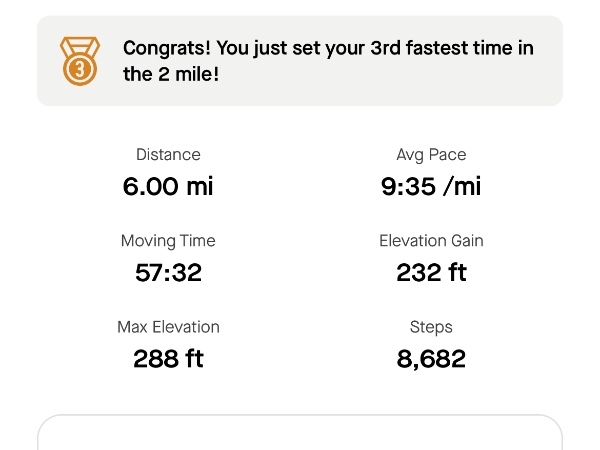Screen dimensions: 600x450
Task: Open the 2 mile congrats banner
Action: [x=300, y=61]
